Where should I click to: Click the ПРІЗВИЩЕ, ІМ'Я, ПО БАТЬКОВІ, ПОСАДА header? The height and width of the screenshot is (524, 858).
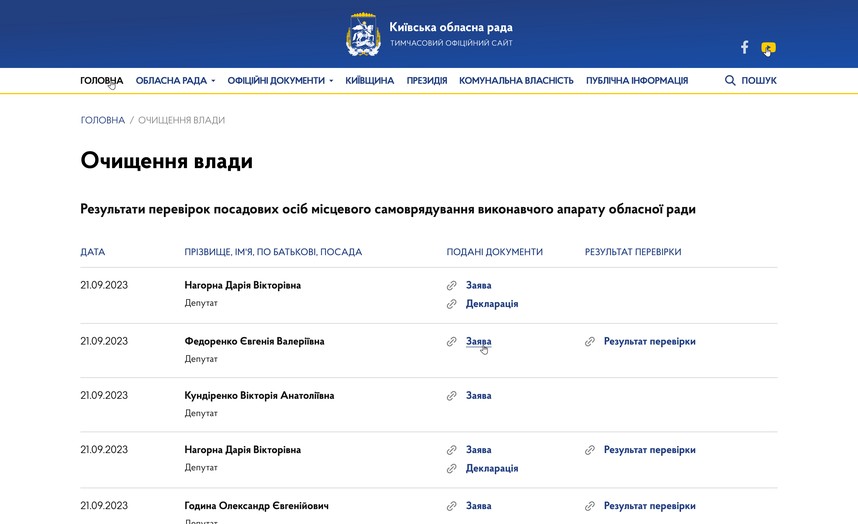coord(273,252)
